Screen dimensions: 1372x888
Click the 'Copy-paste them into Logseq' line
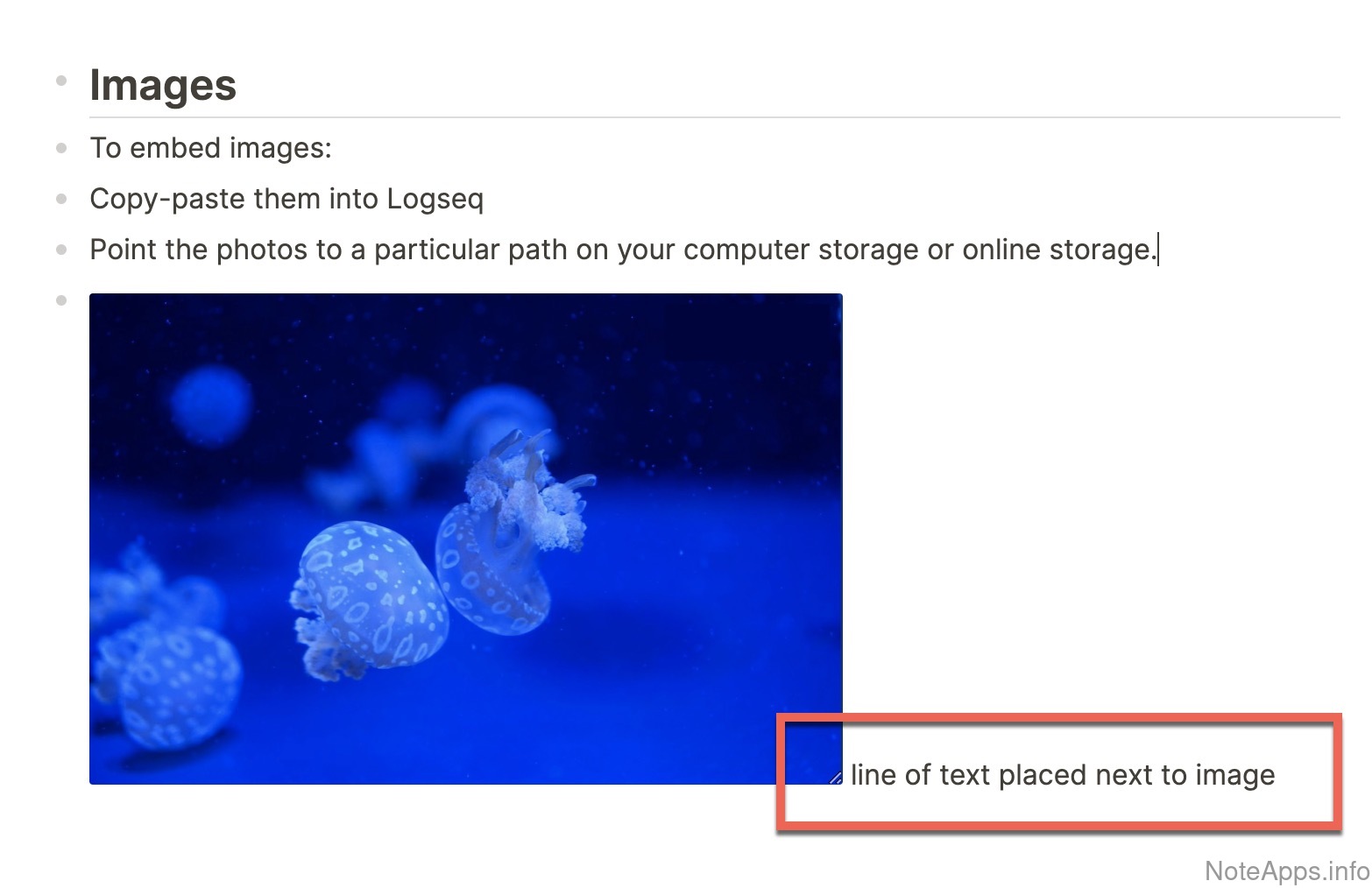(x=286, y=199)
